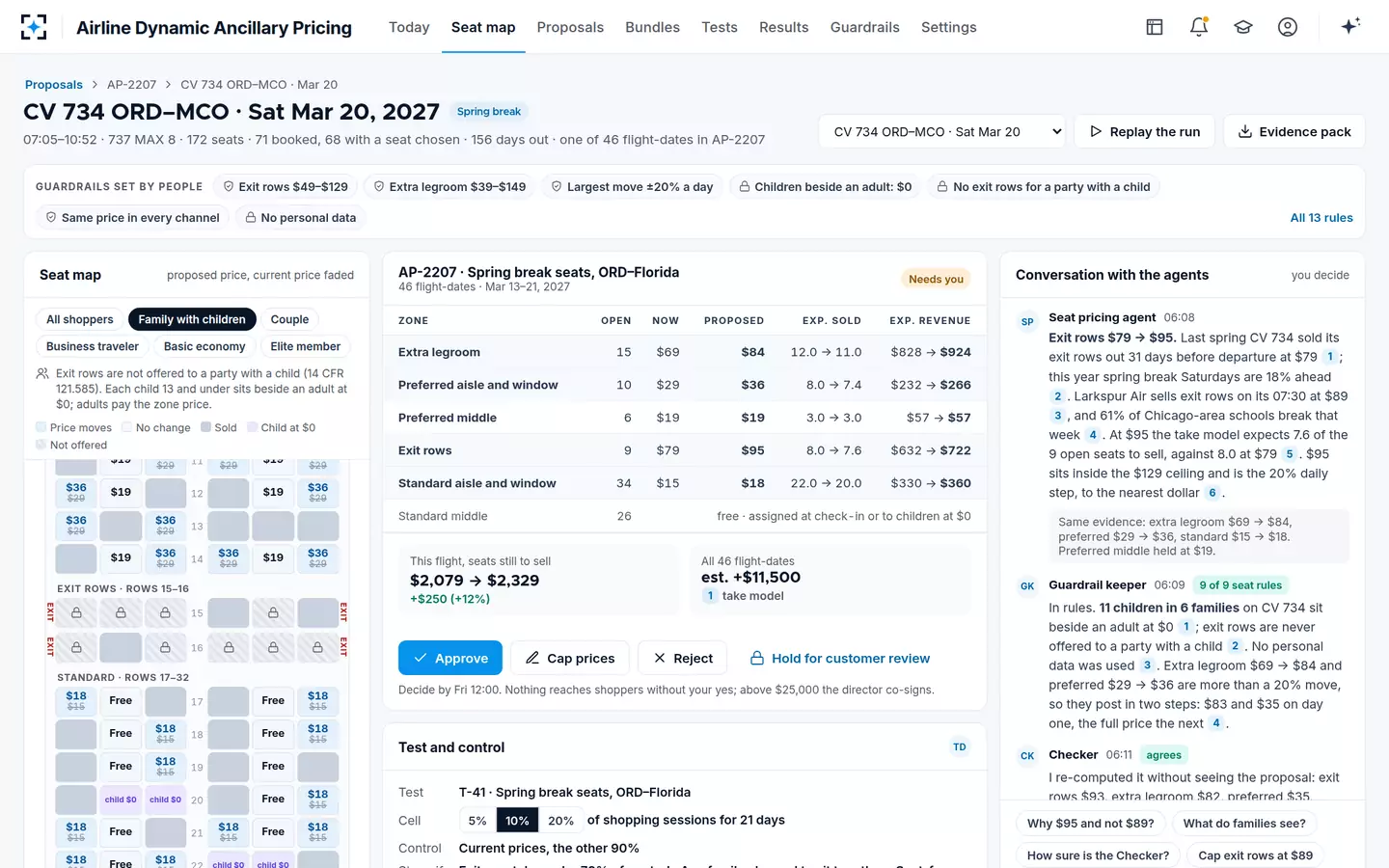Screen dimensions: 1389x868
Task: Click the Cap prices button
Action: click(570, 658)
